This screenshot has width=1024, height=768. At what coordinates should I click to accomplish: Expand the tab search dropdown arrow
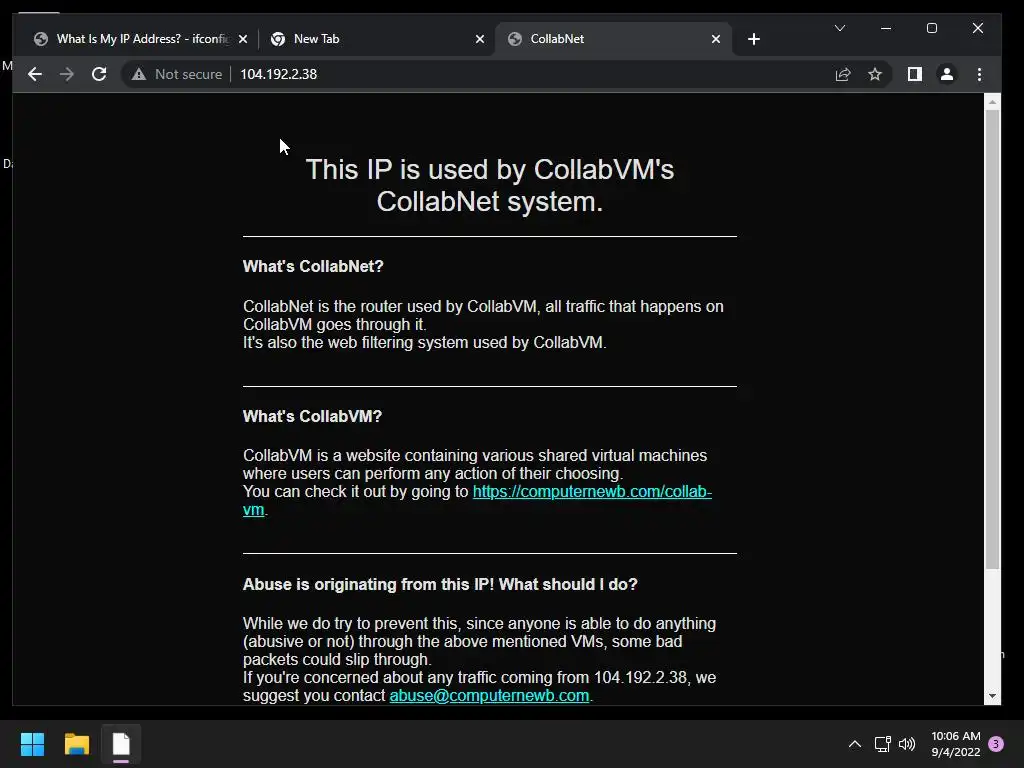pyautogui.click(x=840, y=28)
